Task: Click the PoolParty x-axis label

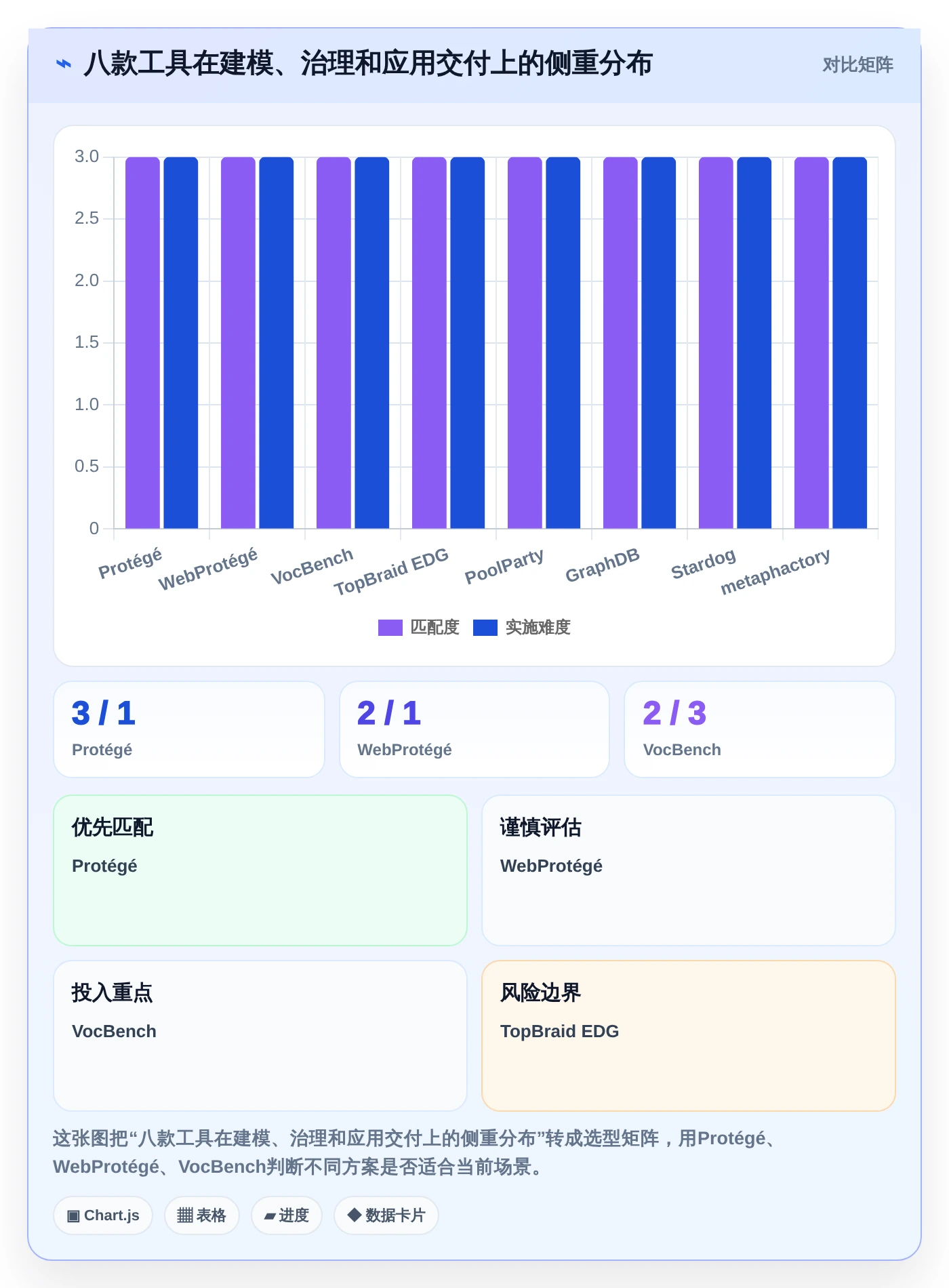Action: click(504, 566)
